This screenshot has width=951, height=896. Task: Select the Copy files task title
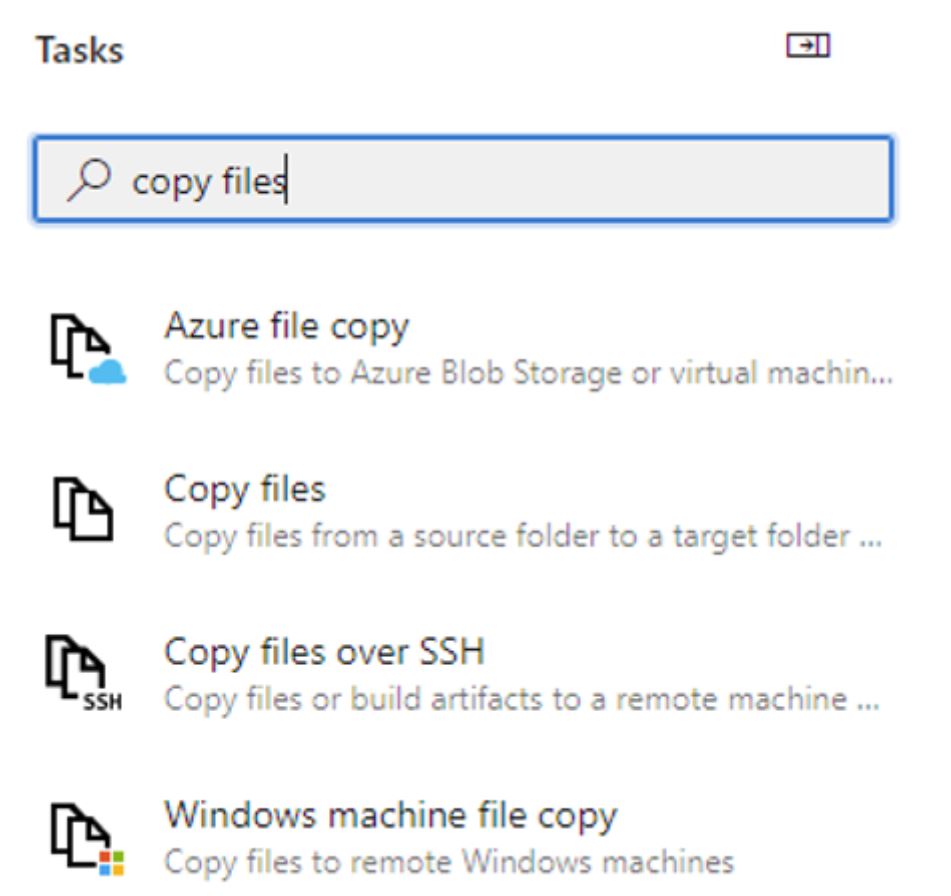245,490
